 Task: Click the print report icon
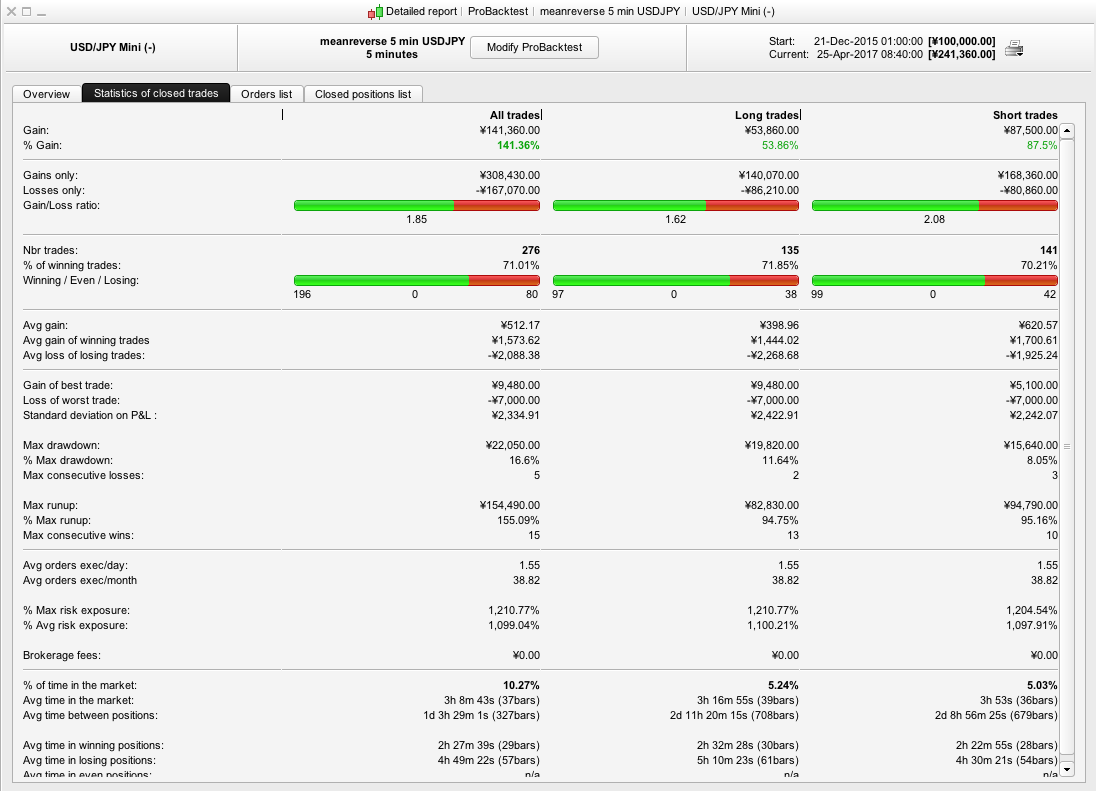tap(1014, 48)
